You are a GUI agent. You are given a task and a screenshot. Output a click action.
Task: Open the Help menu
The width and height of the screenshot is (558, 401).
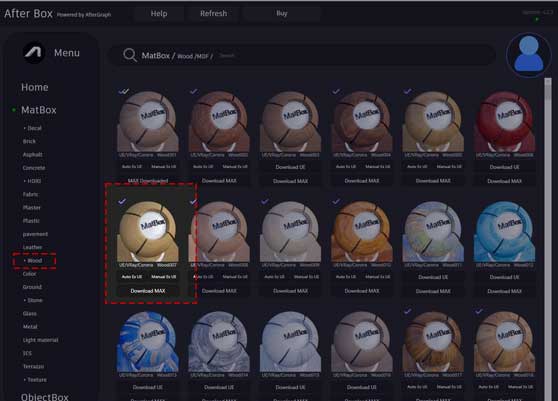159,14
